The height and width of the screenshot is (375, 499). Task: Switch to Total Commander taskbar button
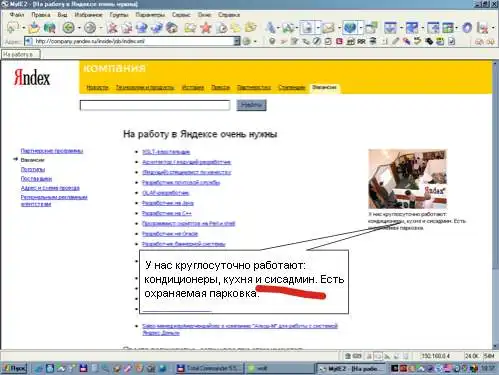[210, 368]
